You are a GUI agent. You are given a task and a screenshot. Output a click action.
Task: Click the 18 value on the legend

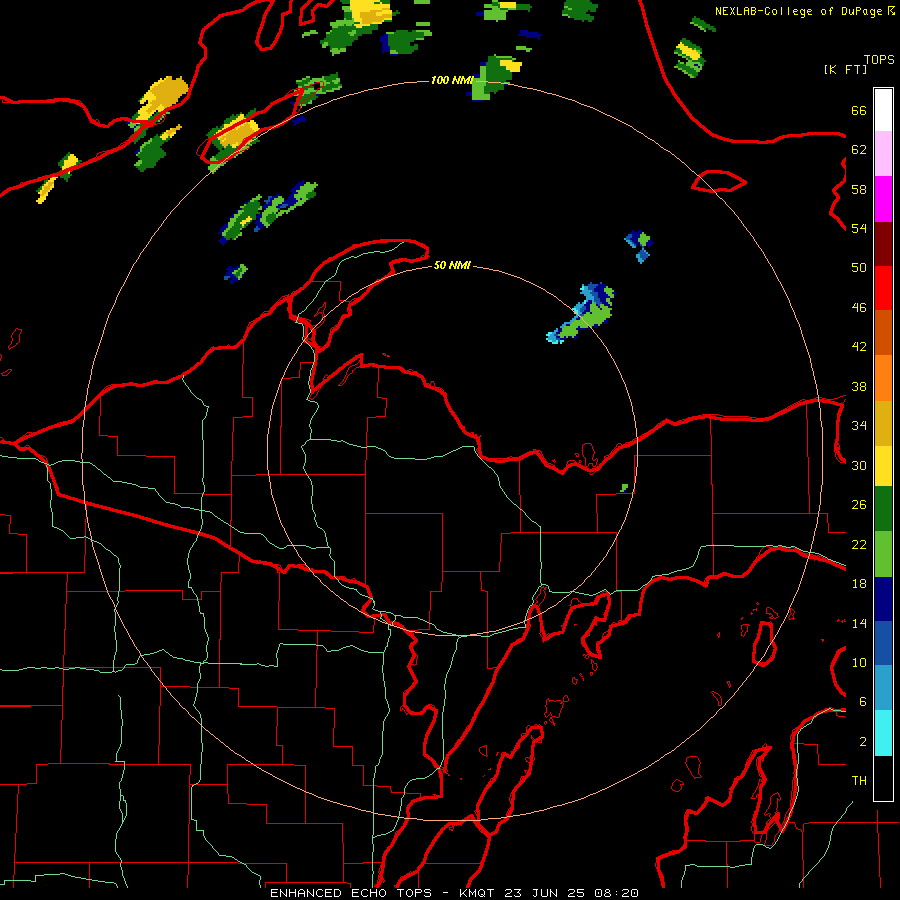859,584
